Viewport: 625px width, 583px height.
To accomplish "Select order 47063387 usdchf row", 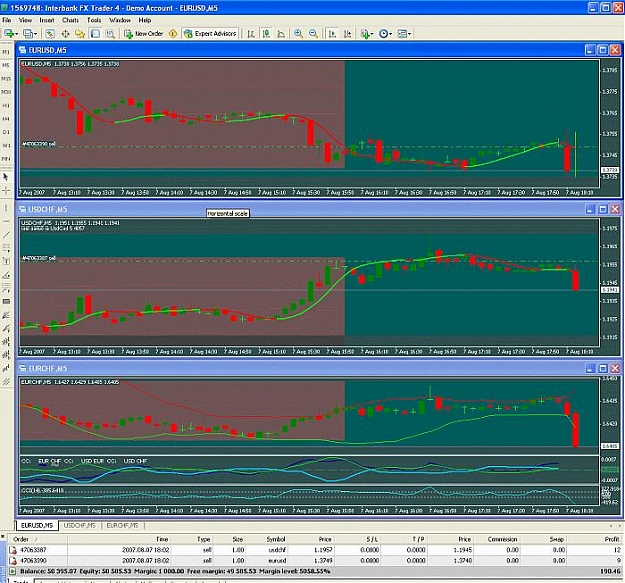I will tap(315, 550).
